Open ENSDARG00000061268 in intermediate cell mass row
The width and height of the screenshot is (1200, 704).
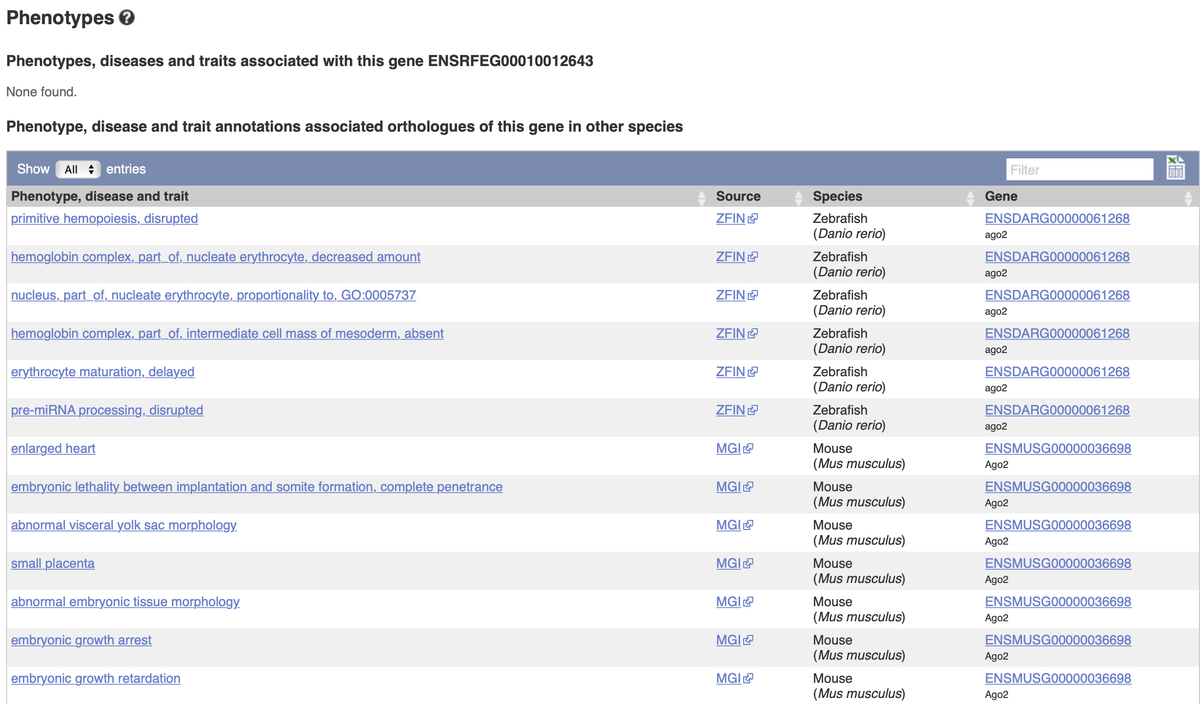click(1057, 333)
